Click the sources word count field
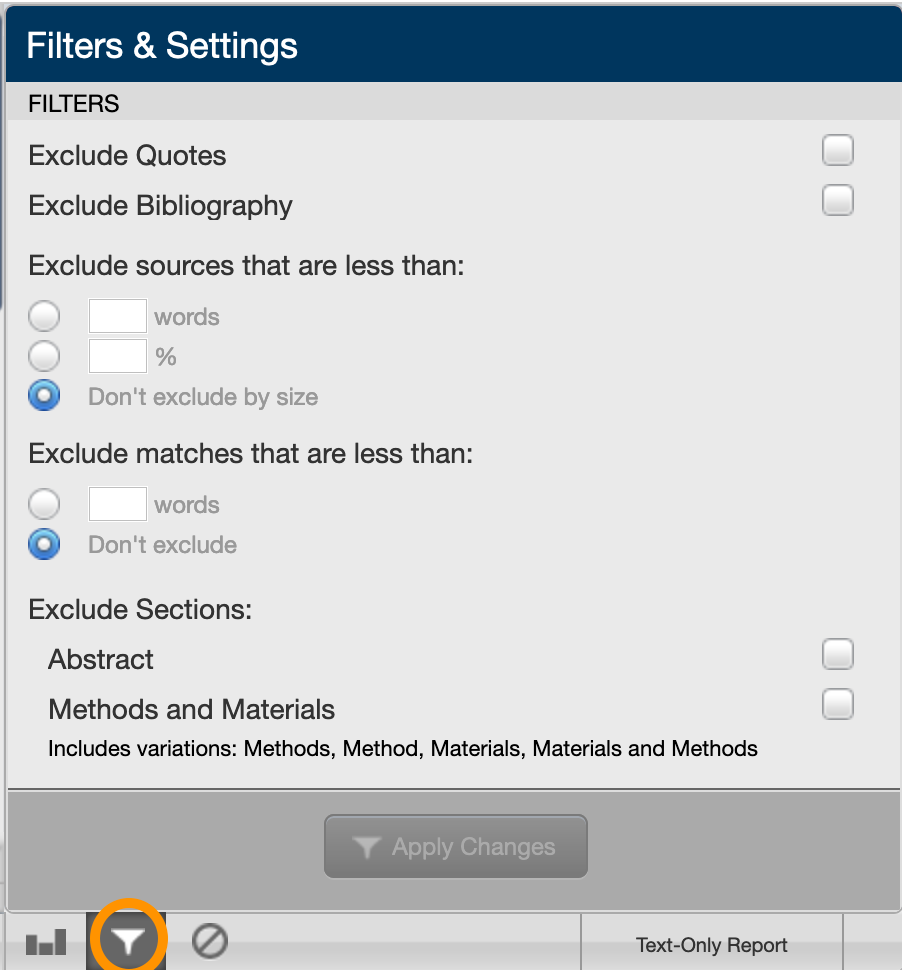902x970 pixels. point(118,317)
